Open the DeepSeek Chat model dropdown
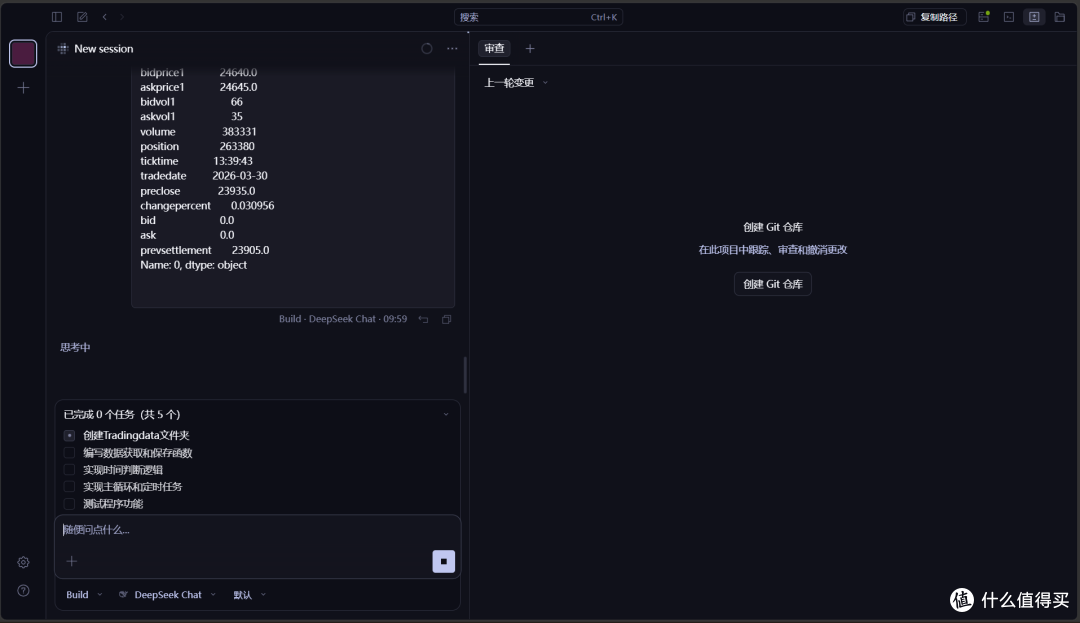Image resolution: width=1080 pixels, height=623 pixels. click(167, 595)
